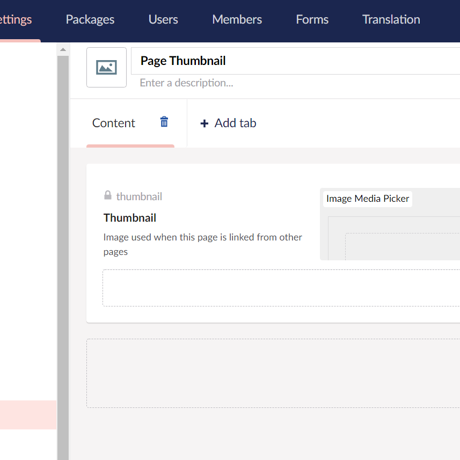
Task: Click the plus icon before Add tab
Action: coord(204,124)
